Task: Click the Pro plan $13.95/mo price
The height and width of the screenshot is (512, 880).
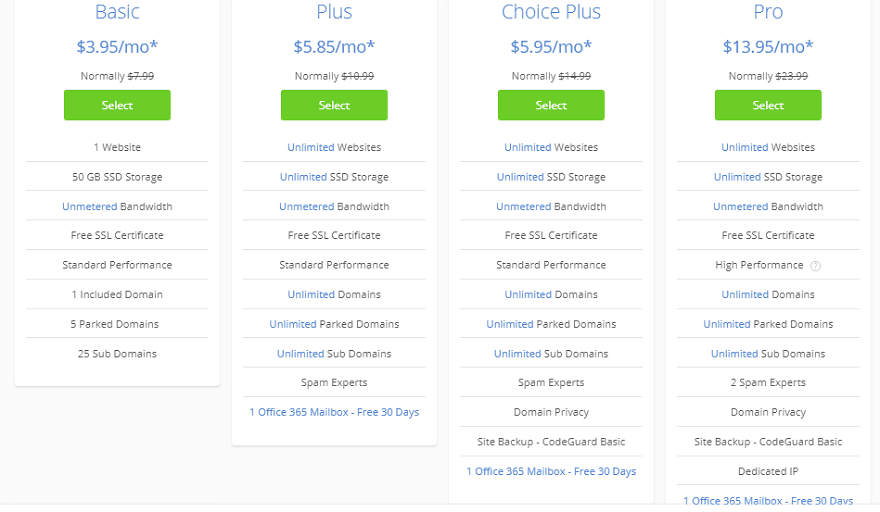Action: (x=768, y=46)
